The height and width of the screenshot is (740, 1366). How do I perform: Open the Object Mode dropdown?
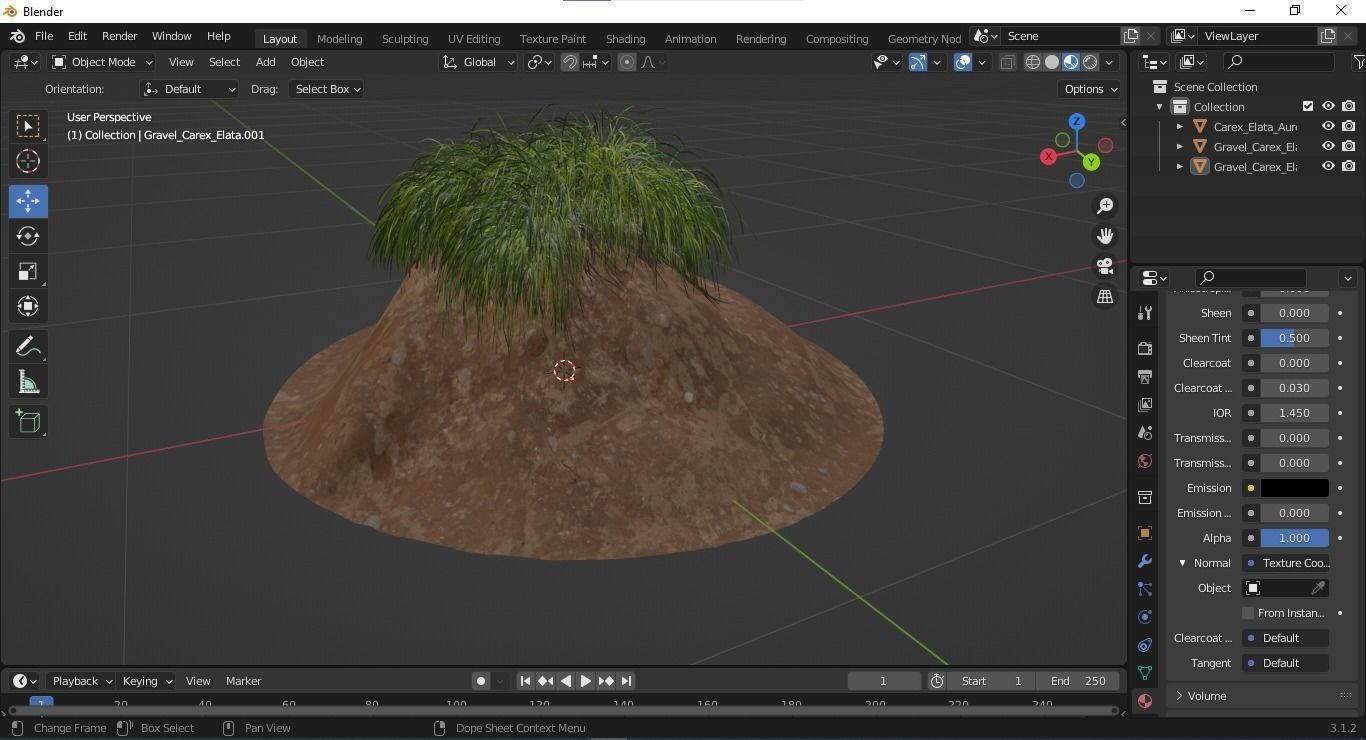tap(102, 62)
